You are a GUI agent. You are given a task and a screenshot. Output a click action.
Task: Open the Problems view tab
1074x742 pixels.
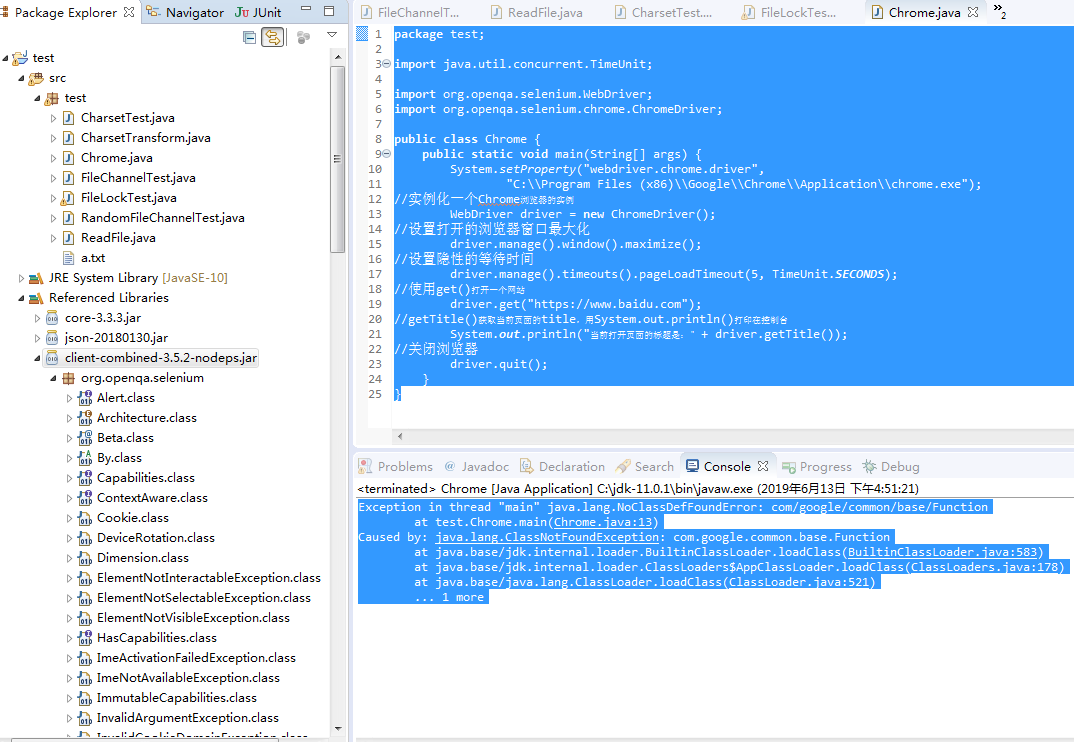pyautogui.click(x=396, y=467)
